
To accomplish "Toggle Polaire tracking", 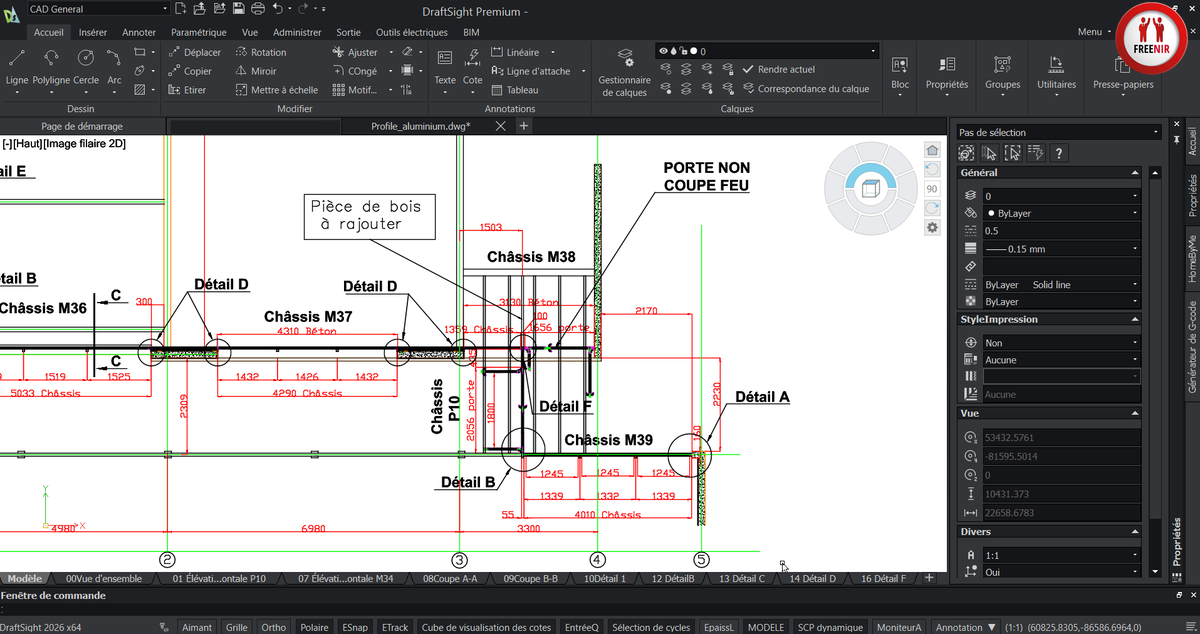I will 314,627.
